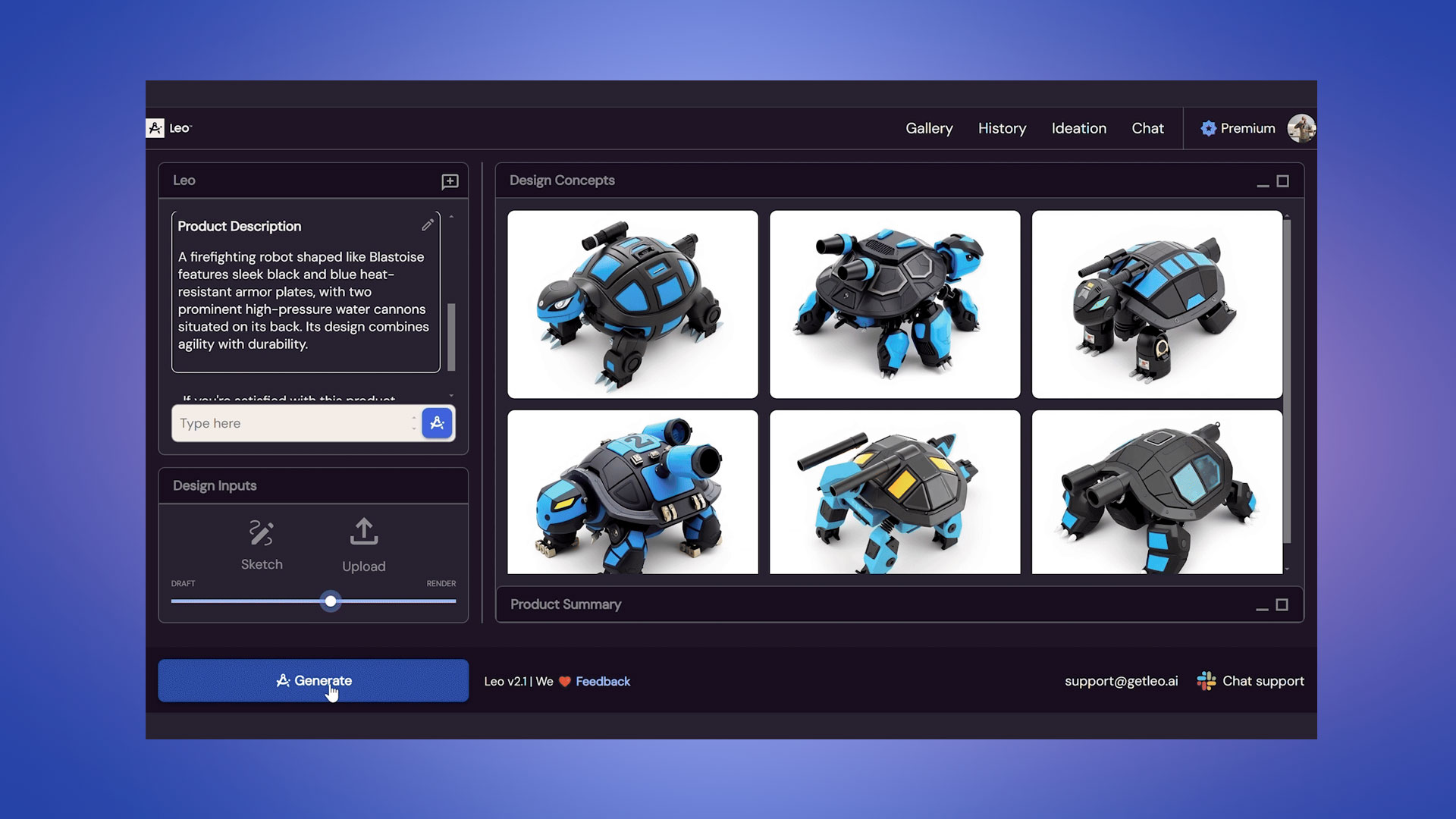Image resolution: width=1456 pixels, height=819 pixels.
Task: Open the concept with yellow shell panels
Action: tap(895, 492)
